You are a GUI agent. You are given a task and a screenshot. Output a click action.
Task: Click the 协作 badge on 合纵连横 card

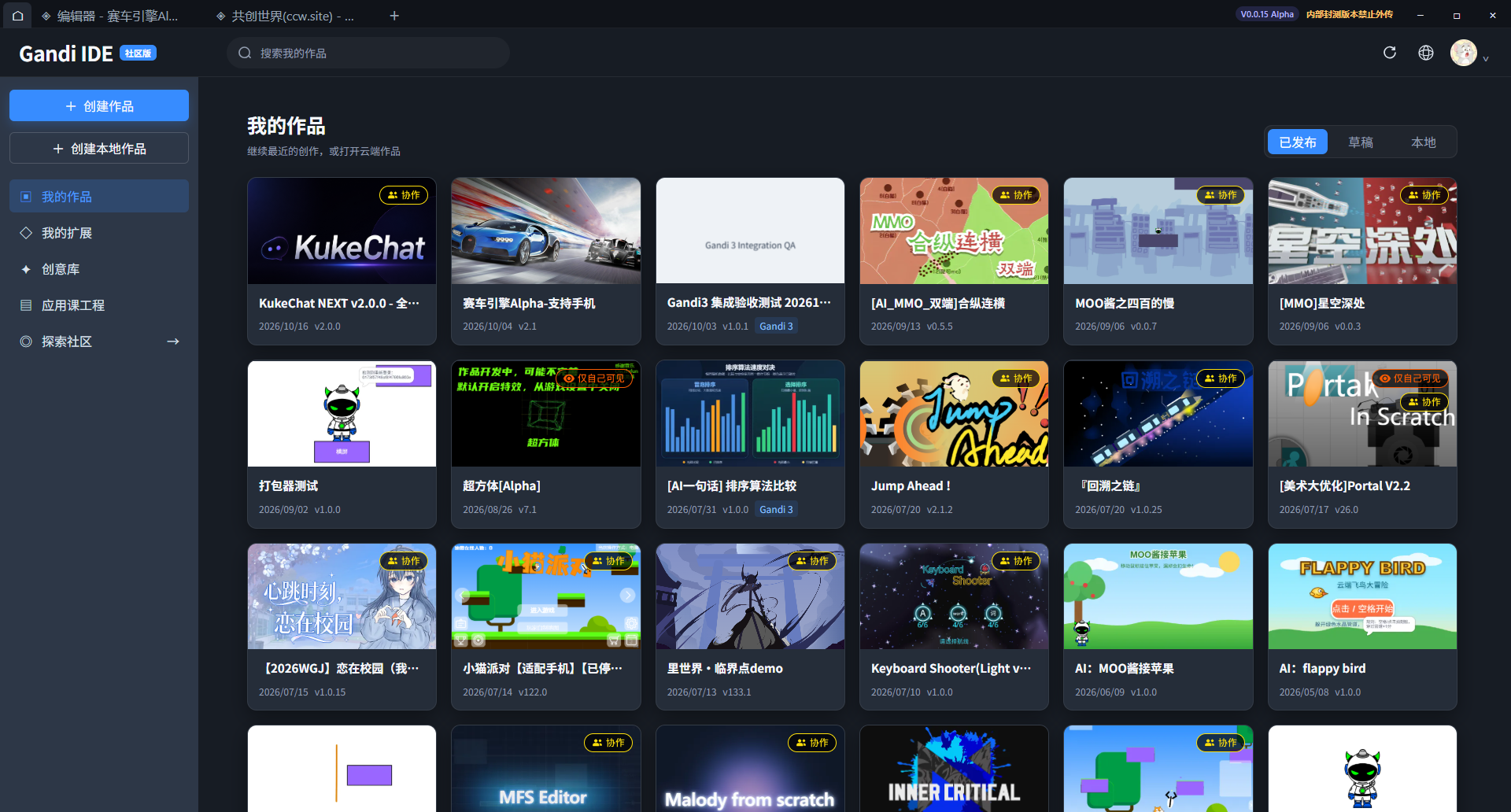pos(1016,195)
